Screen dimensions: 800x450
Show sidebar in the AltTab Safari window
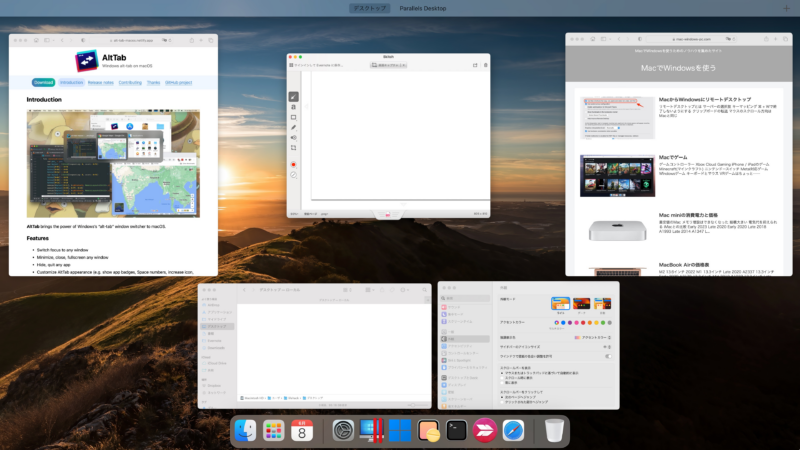48,40
